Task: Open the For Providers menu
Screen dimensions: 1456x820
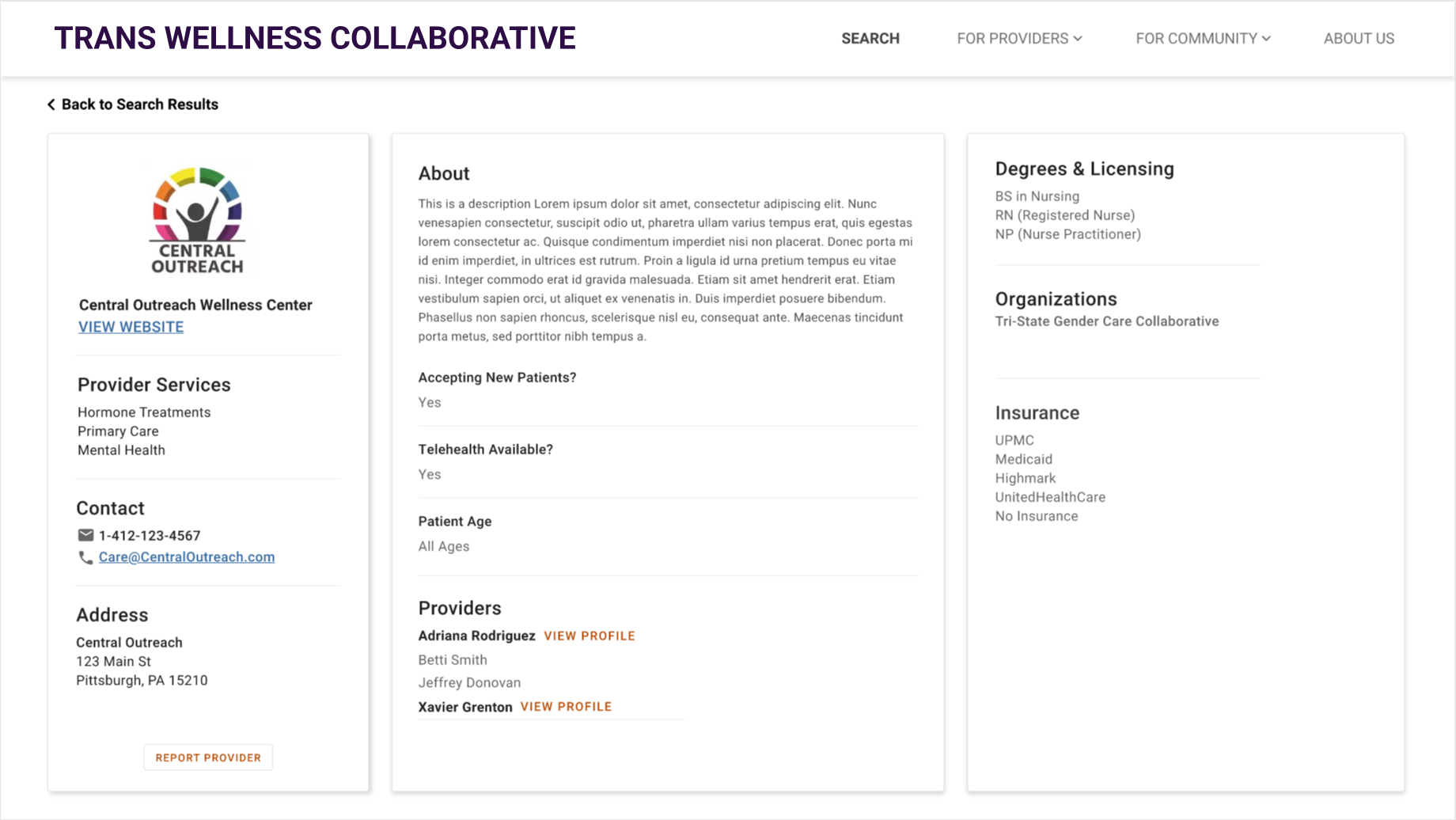Action: [x=1019, y=39]
